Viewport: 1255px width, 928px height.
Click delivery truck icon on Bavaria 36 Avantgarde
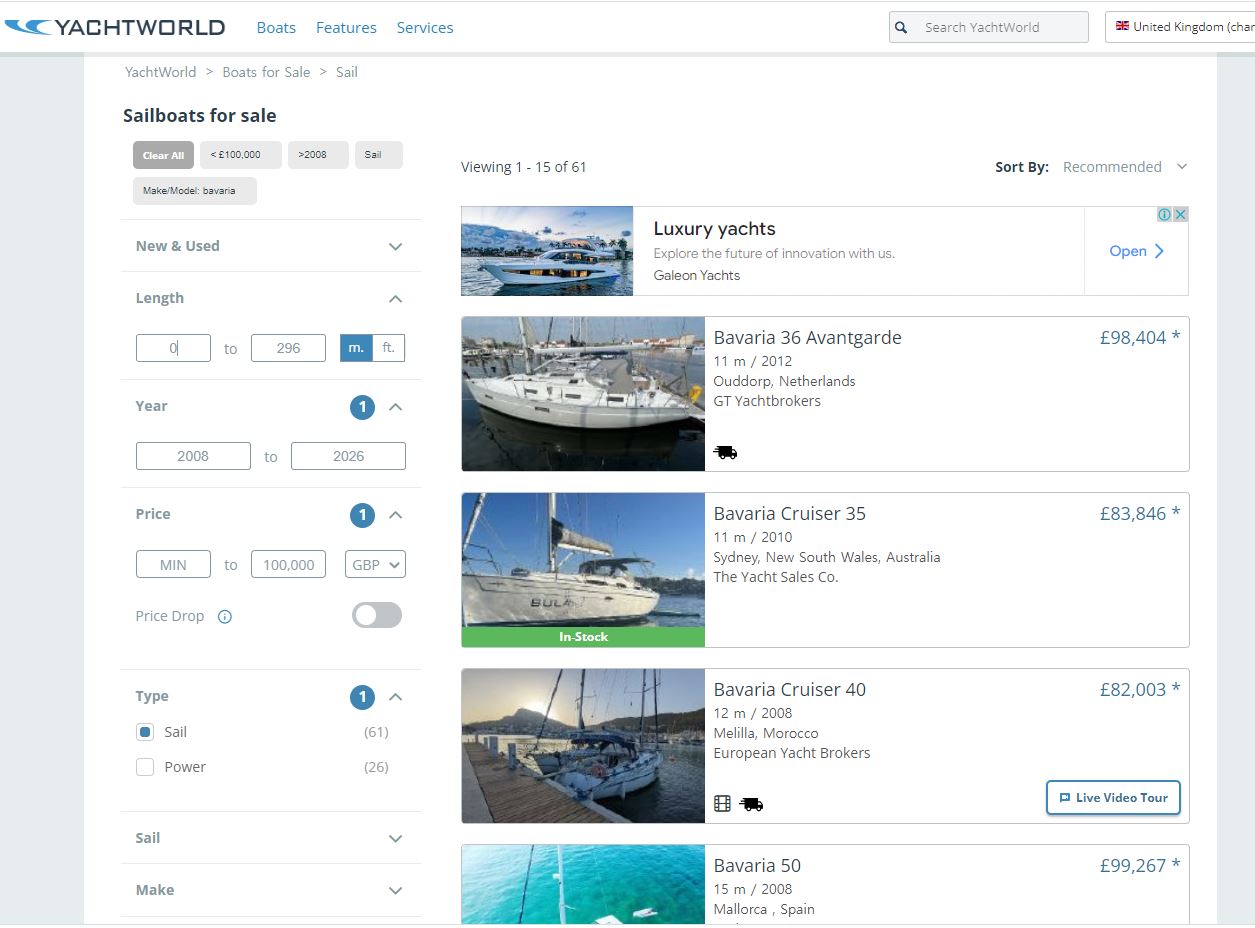point(725,452)
